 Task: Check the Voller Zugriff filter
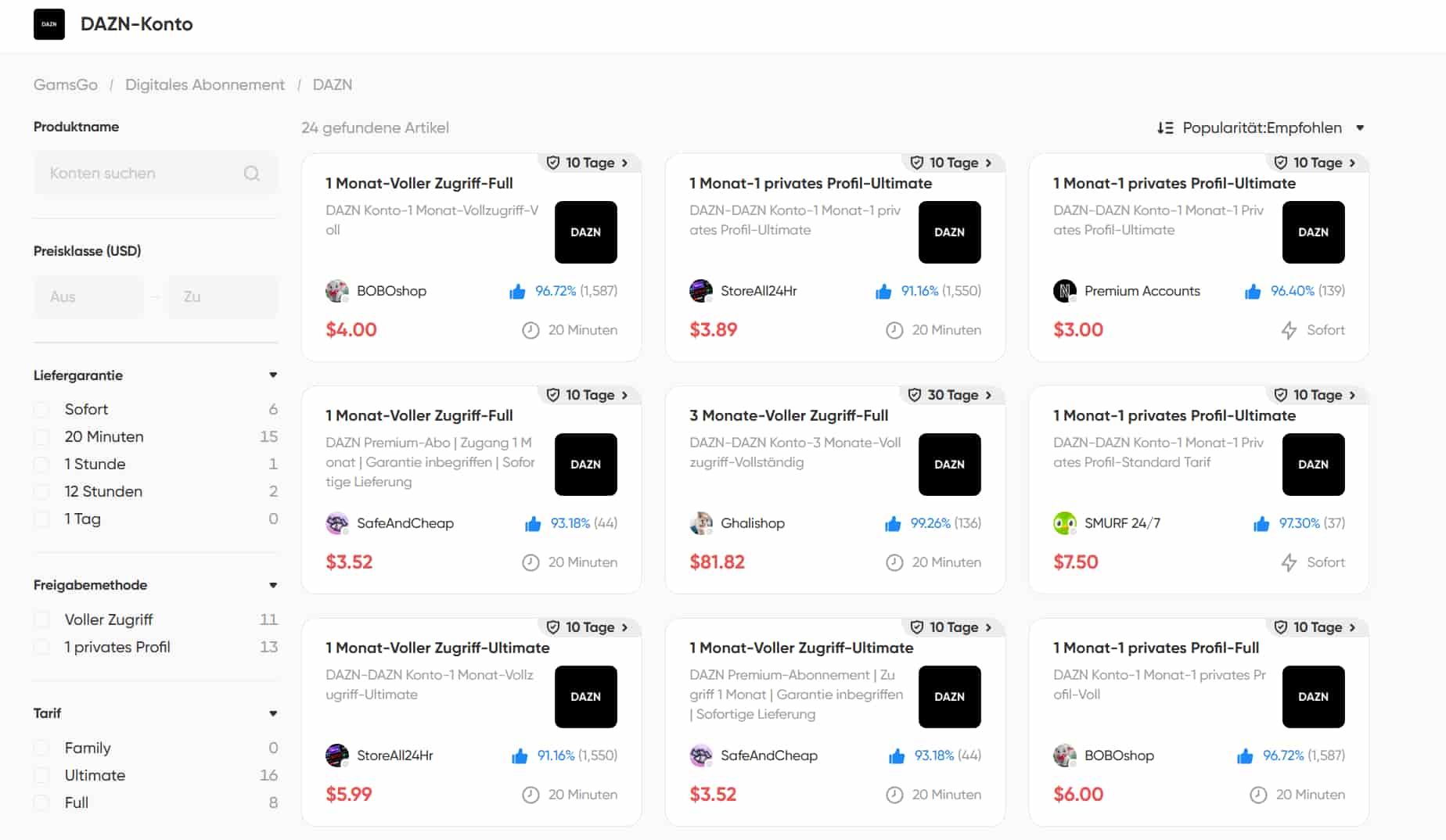click(42, 620)
